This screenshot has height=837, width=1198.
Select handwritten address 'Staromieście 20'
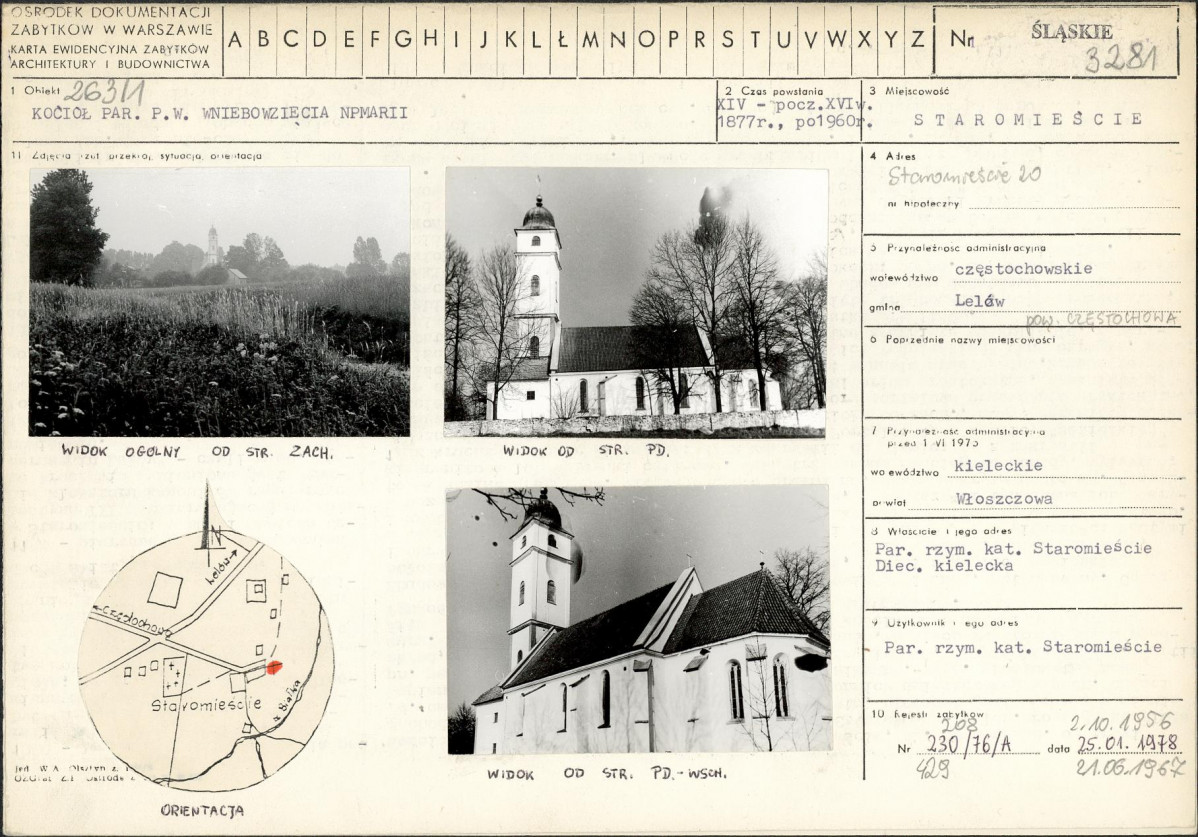click(x=964, y=176)
